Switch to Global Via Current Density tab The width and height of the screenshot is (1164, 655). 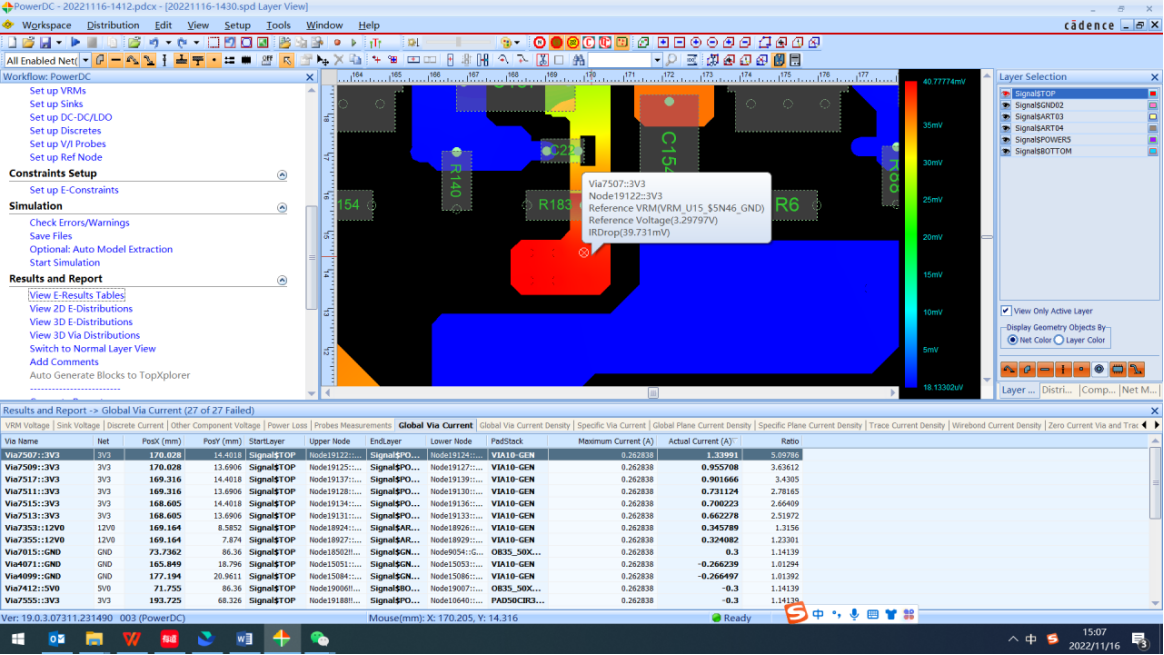(x=524, y=426)
